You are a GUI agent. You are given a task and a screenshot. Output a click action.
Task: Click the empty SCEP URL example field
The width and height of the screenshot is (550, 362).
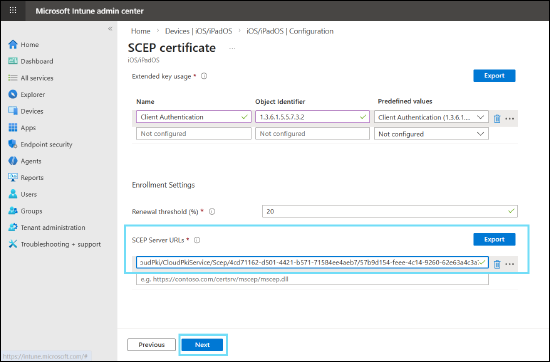click(x=312, y=280)
